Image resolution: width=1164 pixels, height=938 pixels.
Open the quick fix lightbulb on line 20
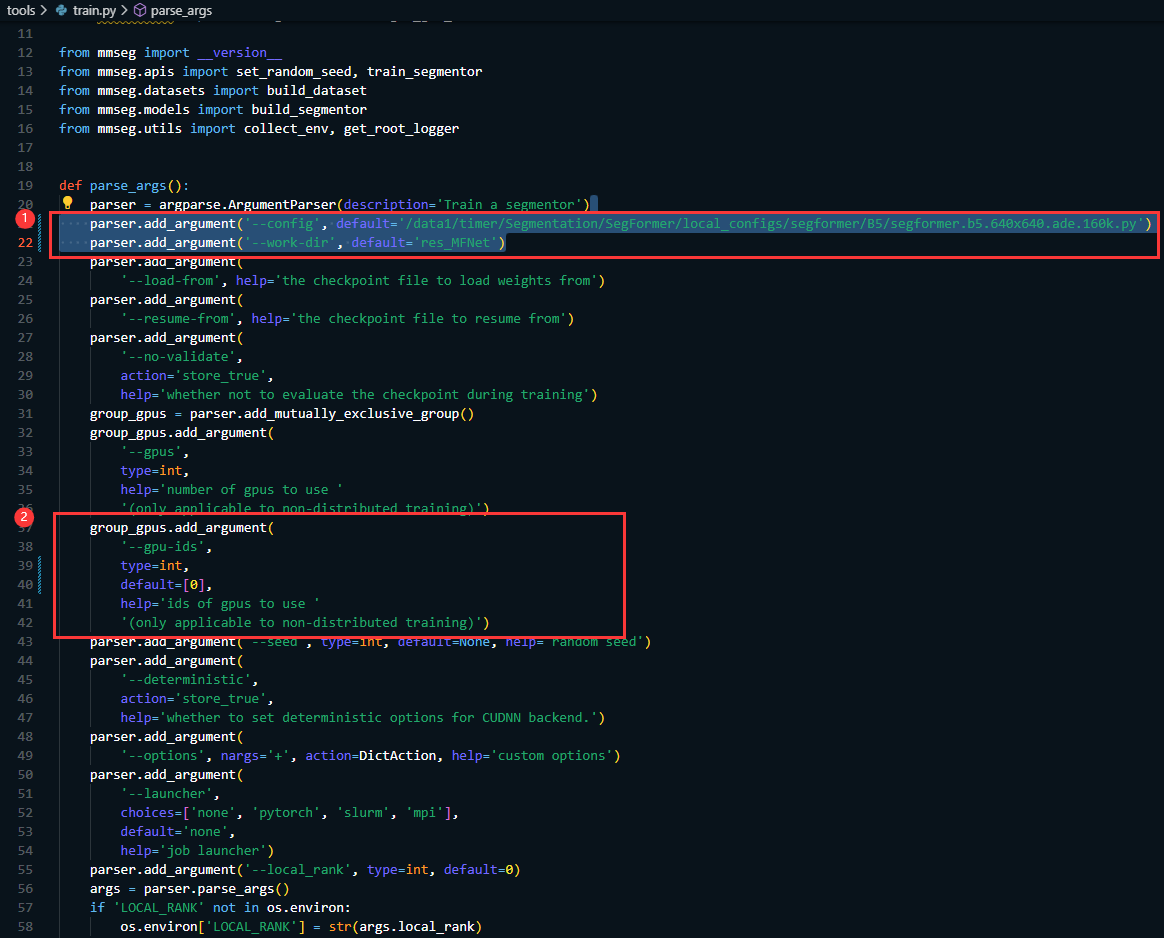[x=67, y=203]
